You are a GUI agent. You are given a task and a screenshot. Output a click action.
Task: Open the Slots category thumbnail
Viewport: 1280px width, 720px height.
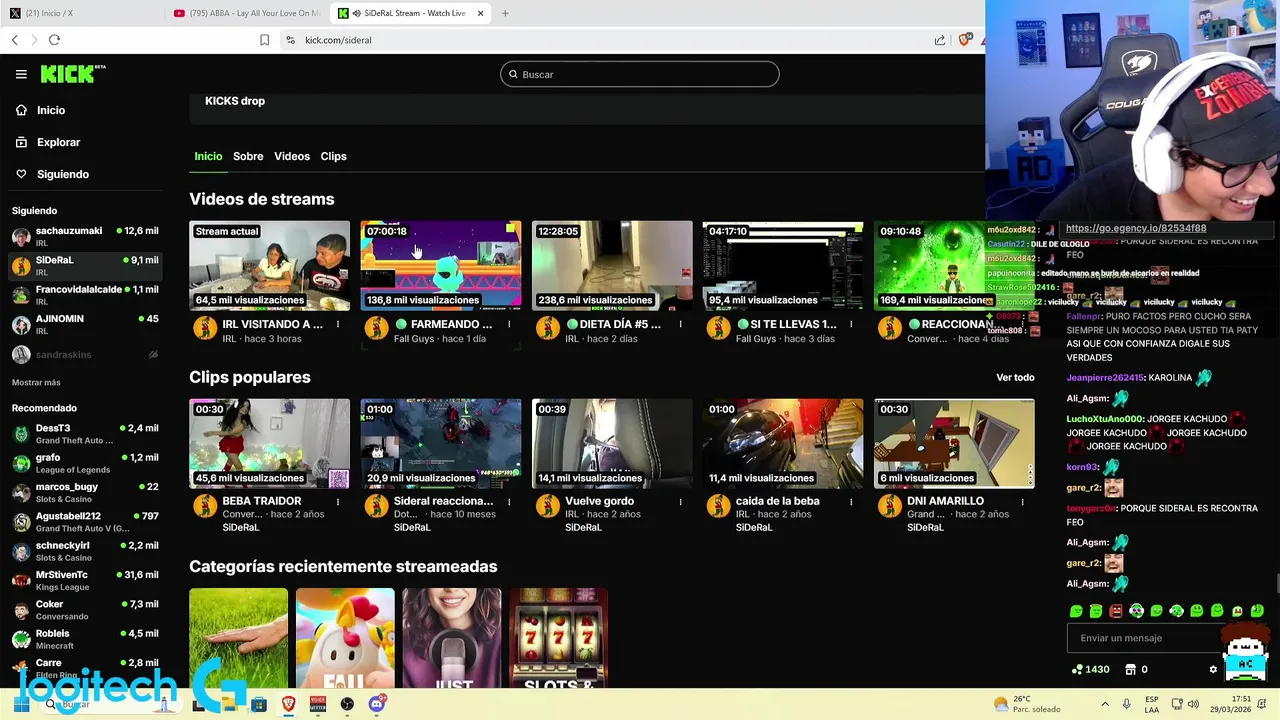pyautogui.click(x=558, y=638)
